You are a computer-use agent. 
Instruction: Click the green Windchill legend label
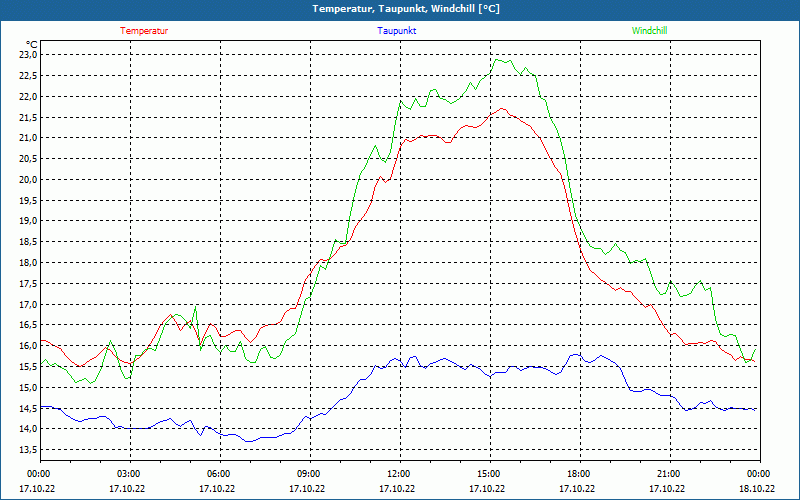650,30
